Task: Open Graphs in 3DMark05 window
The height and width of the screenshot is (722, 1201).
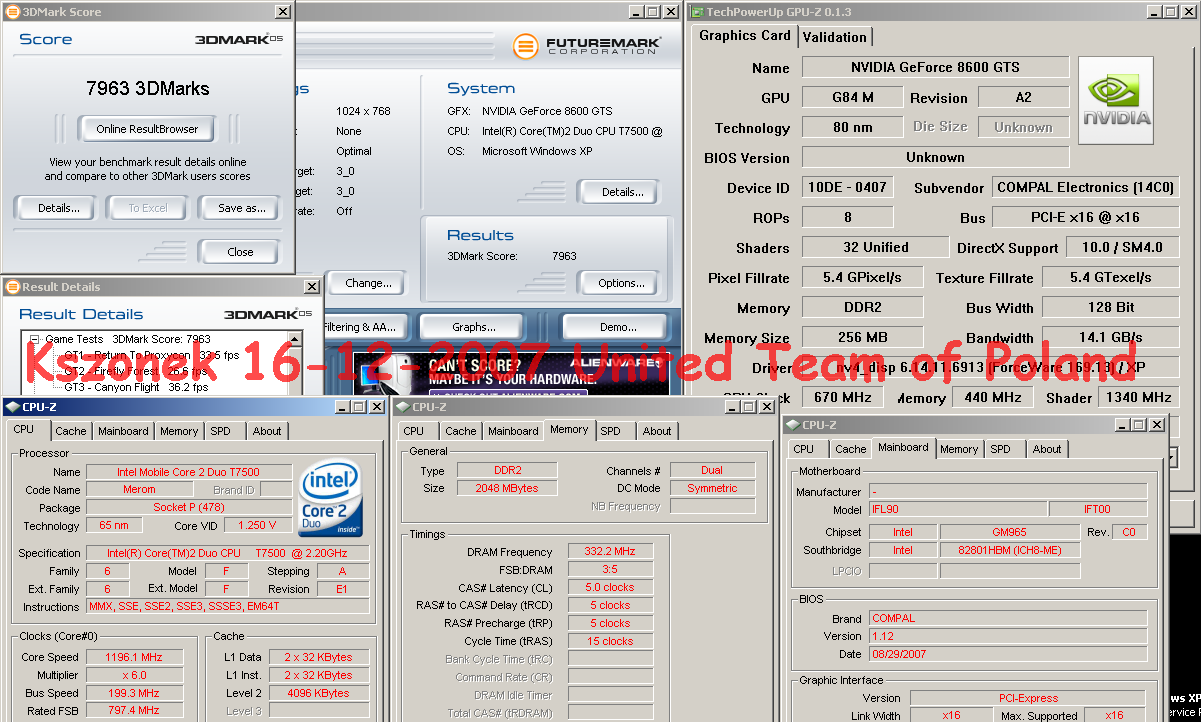Action: click(474, 327)
